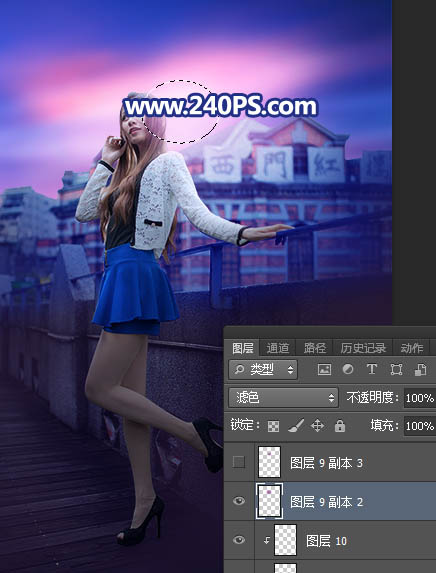436x573 pixels.
Task: Select 图层 9 副本 2 layer thumbnail
Action: (x=269, y=501)
